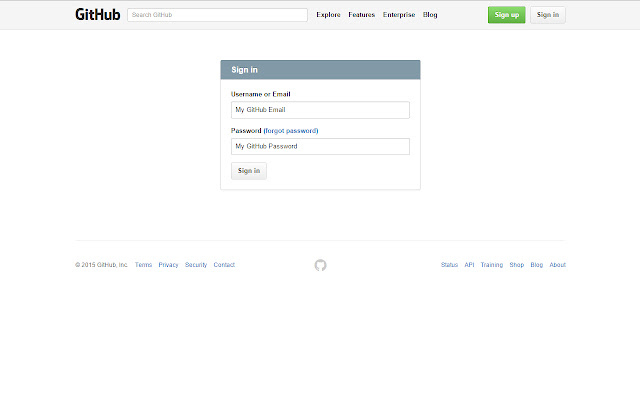Screen dimensions: 640x400
Task: Open the Training footer link
Action: coord(491,265)
